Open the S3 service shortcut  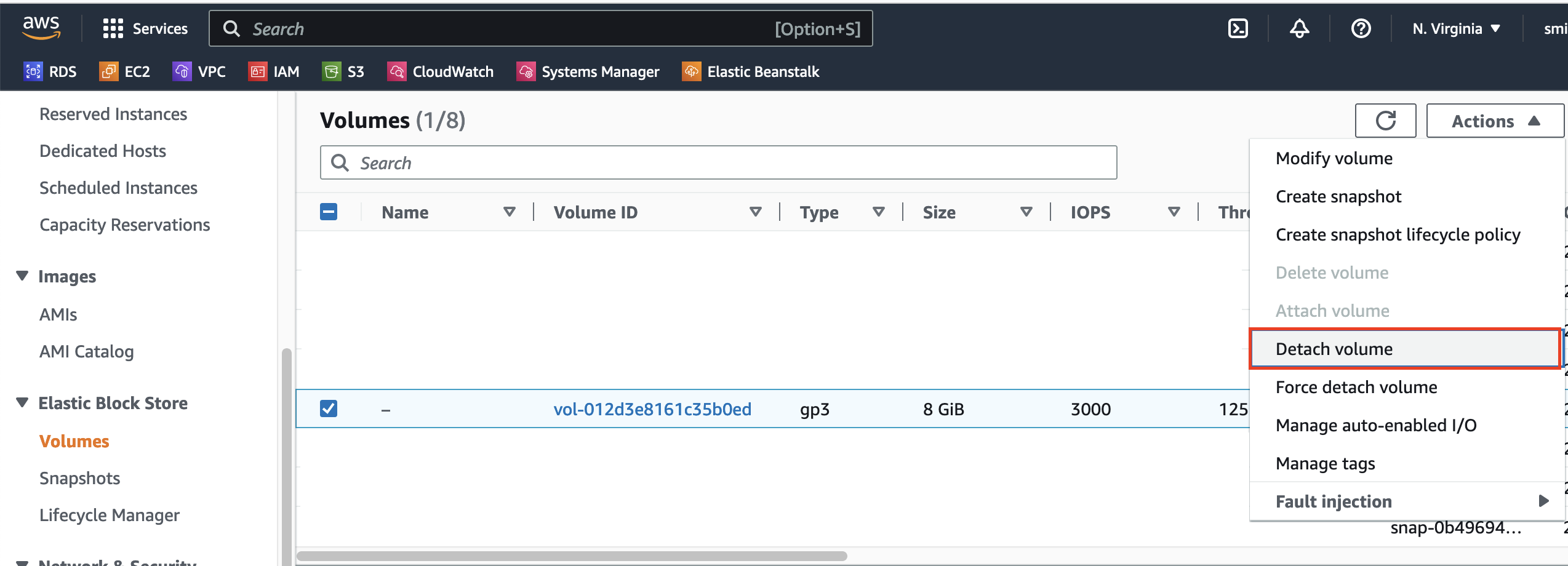coord(343,72)
